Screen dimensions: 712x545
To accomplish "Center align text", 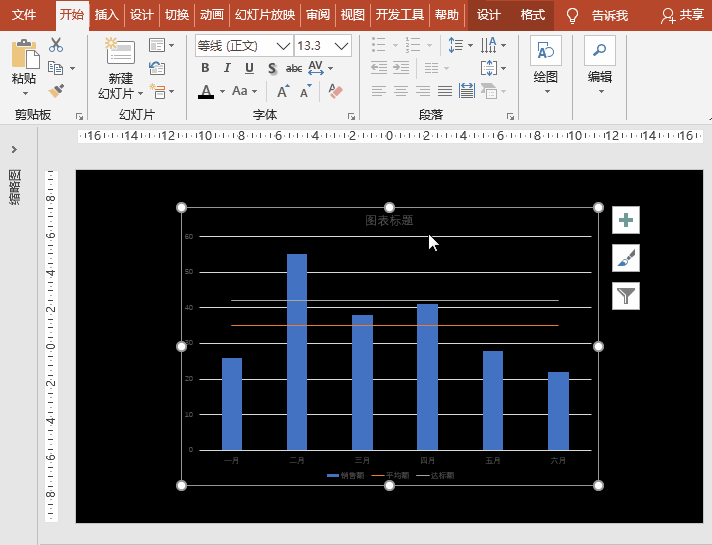I will point(401,91).
